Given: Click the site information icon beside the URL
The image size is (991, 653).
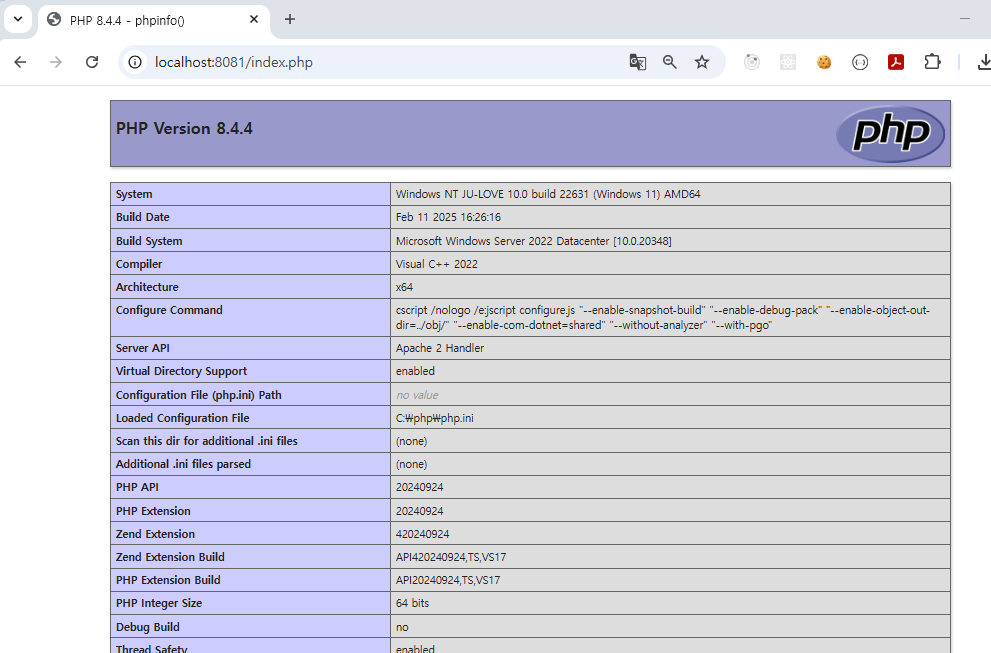Looking at the screenshot, I should (x=134, y=61).
